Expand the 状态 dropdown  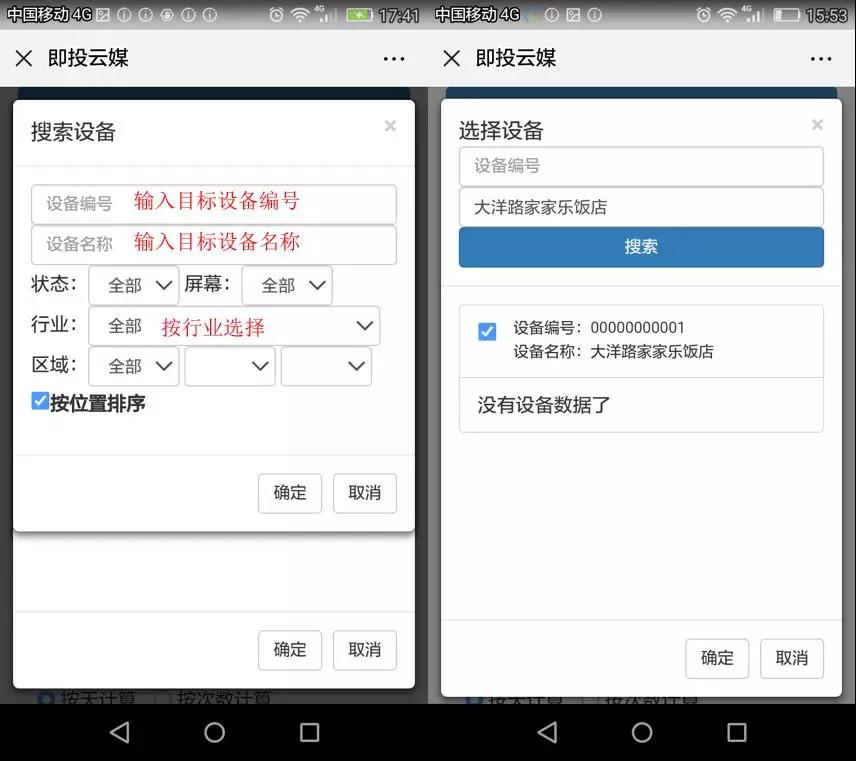(x=134, y=285)
